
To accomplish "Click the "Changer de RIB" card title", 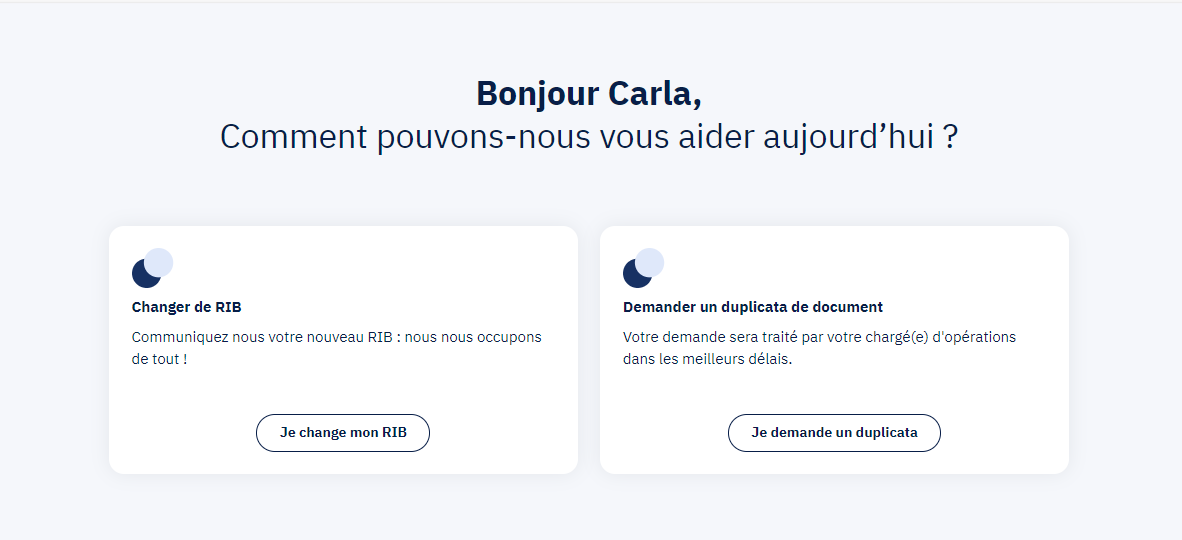I will pos(186,307).
